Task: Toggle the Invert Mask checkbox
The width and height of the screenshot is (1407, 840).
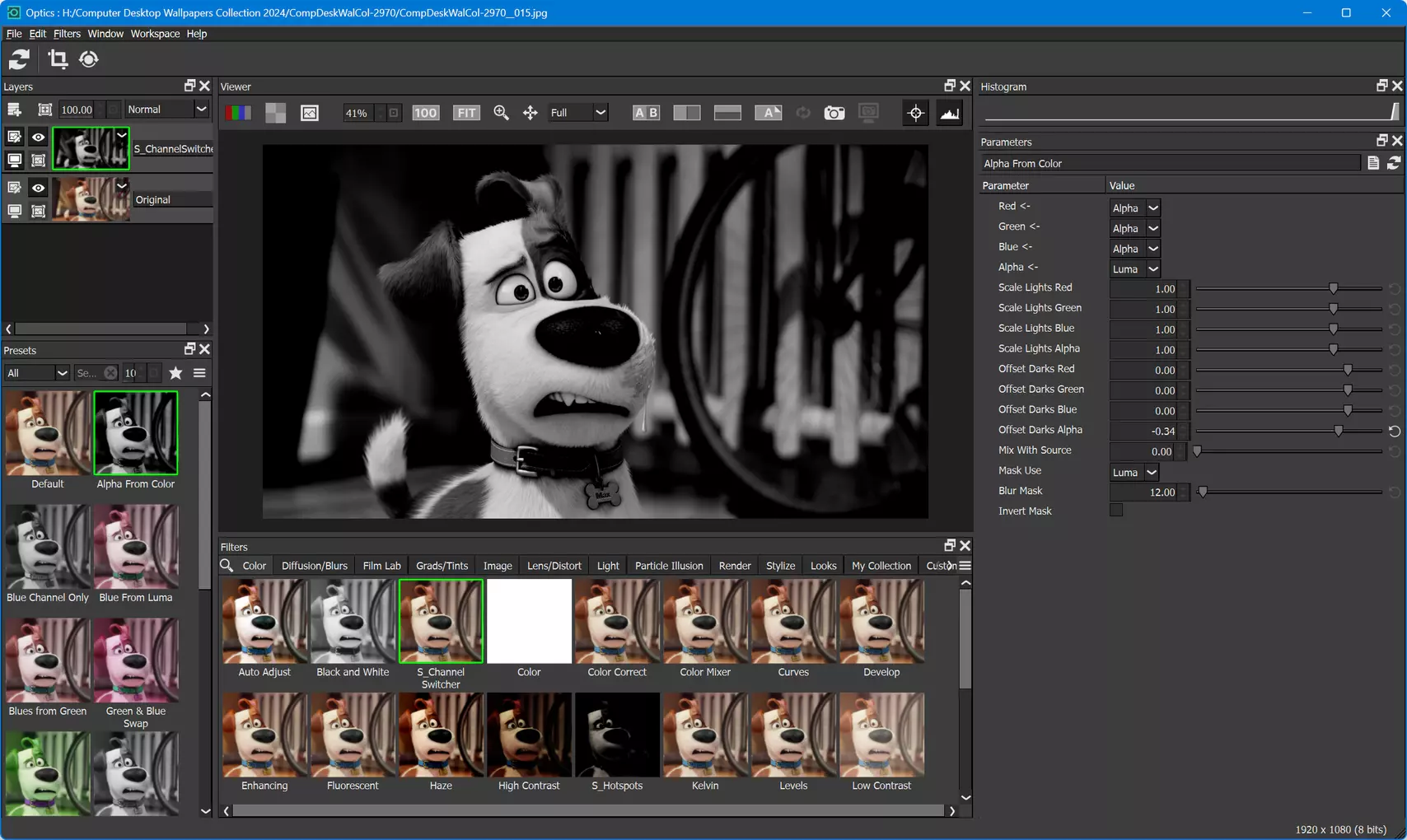Action: click(1116, 511)
